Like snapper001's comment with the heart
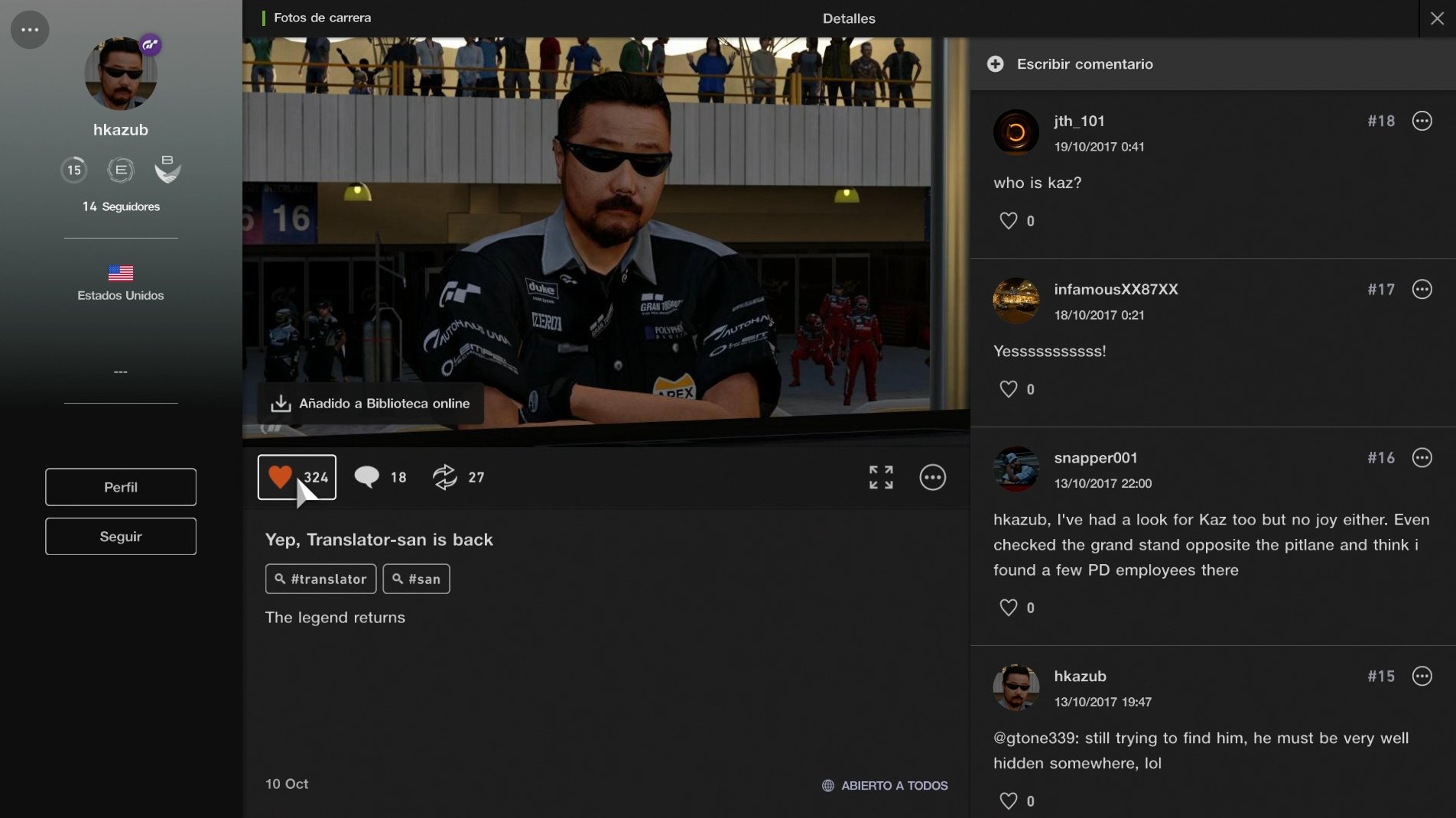Viewport: 1456px width, 818px height. point(1008,607)
